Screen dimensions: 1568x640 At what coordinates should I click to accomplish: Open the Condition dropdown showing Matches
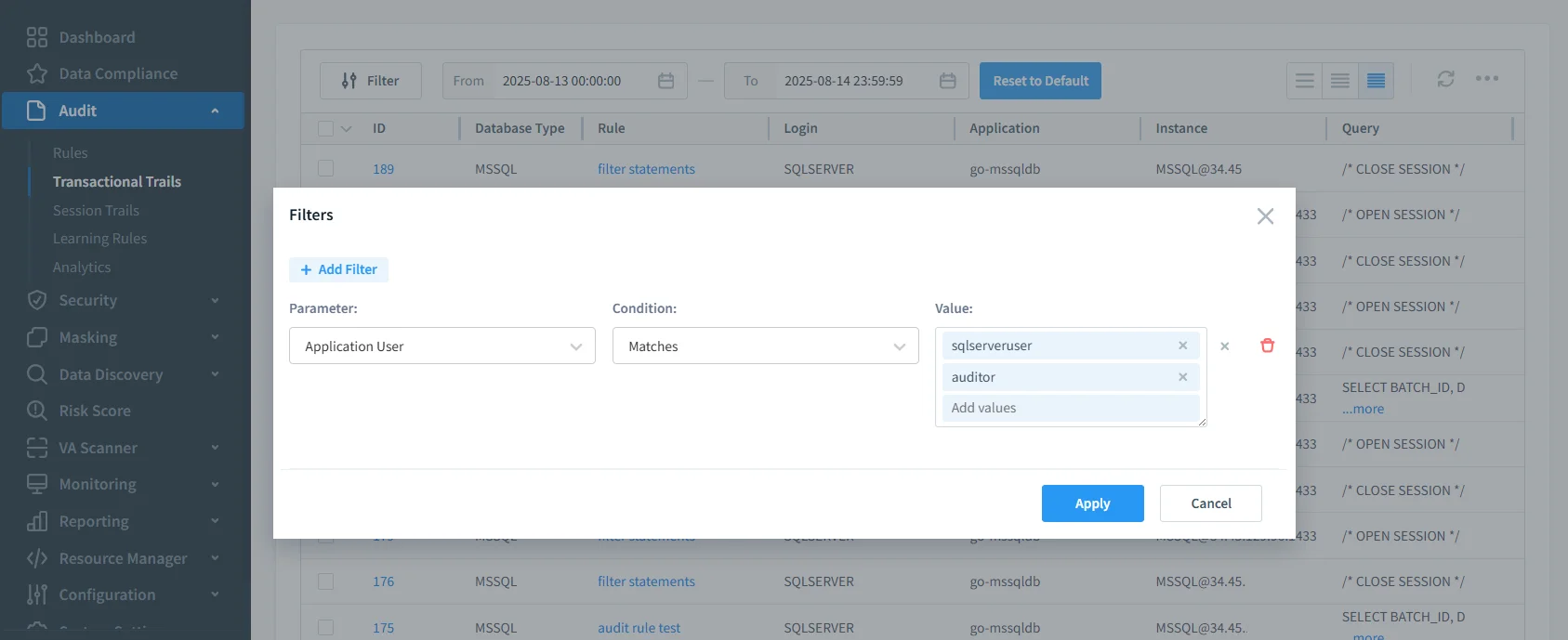click(x=766, y=346)
